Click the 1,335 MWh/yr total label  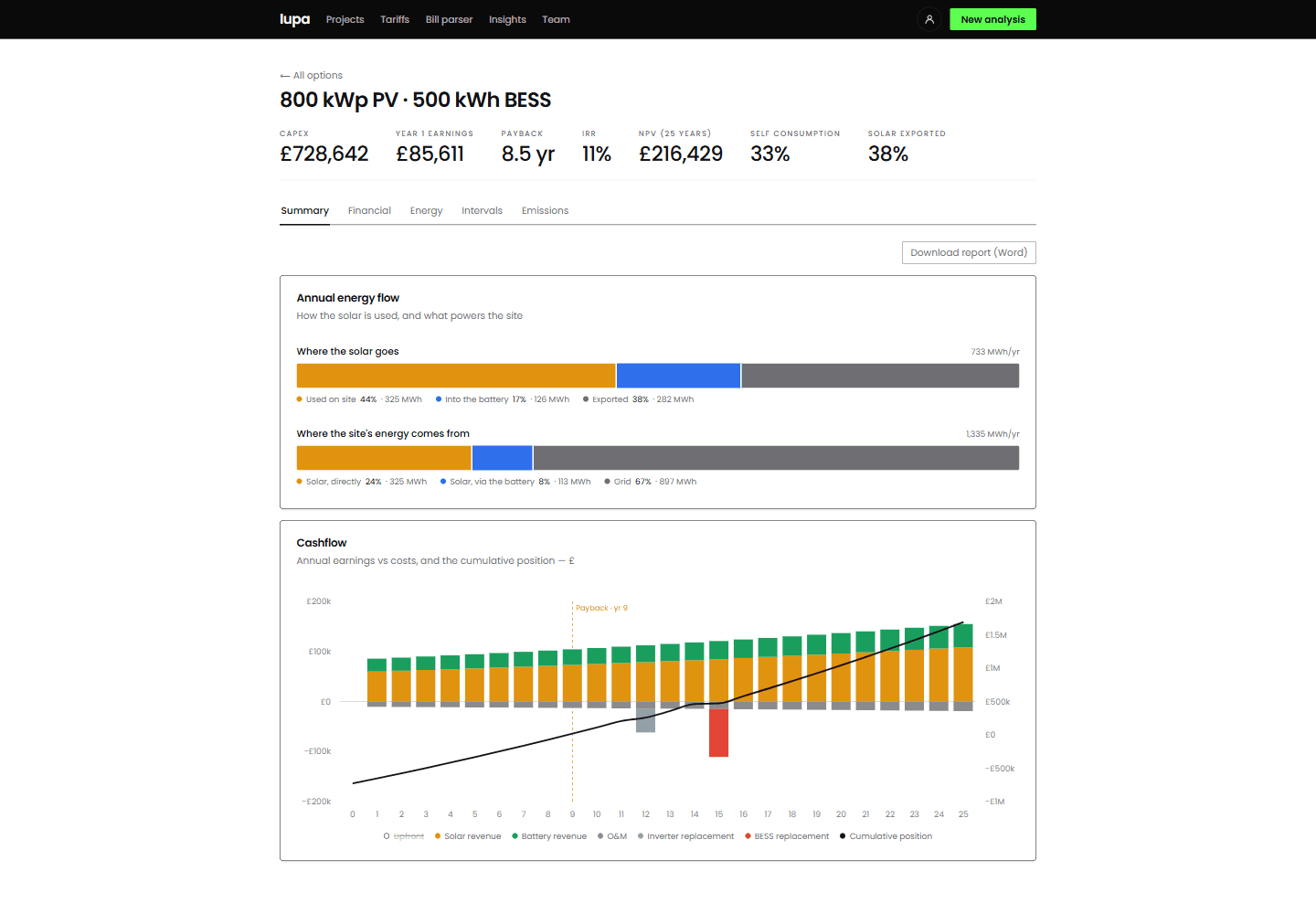coord(992,434)
